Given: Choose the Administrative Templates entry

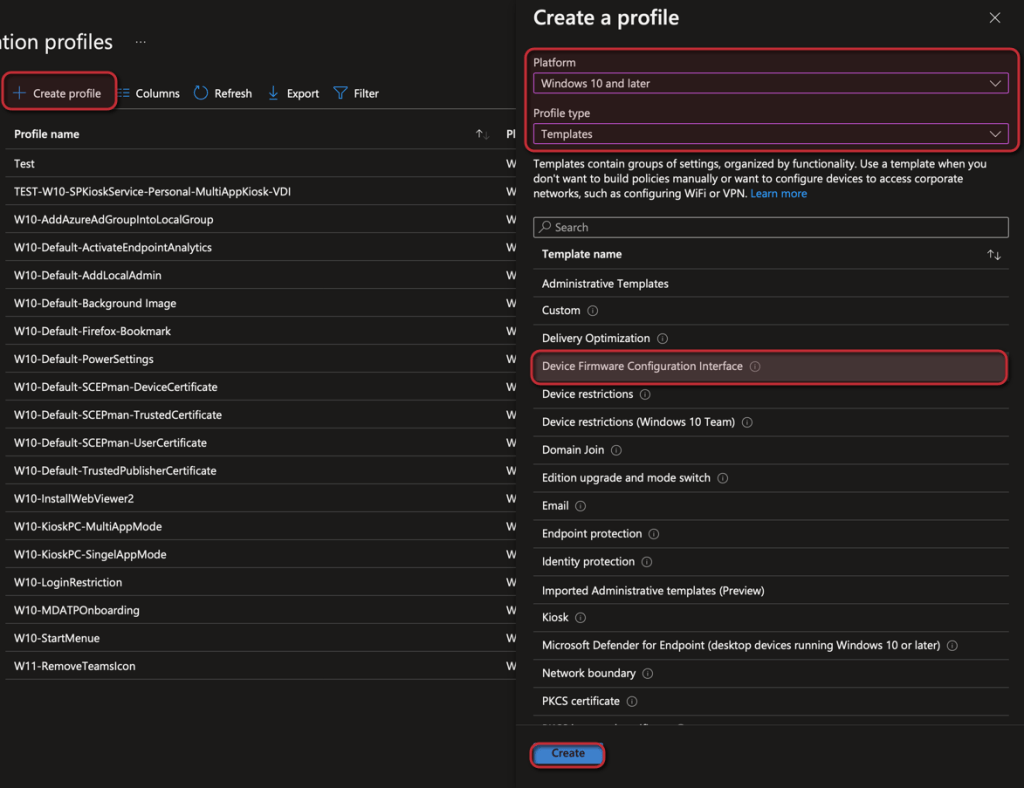Looking at the screenshot, I should pos(605,284).
